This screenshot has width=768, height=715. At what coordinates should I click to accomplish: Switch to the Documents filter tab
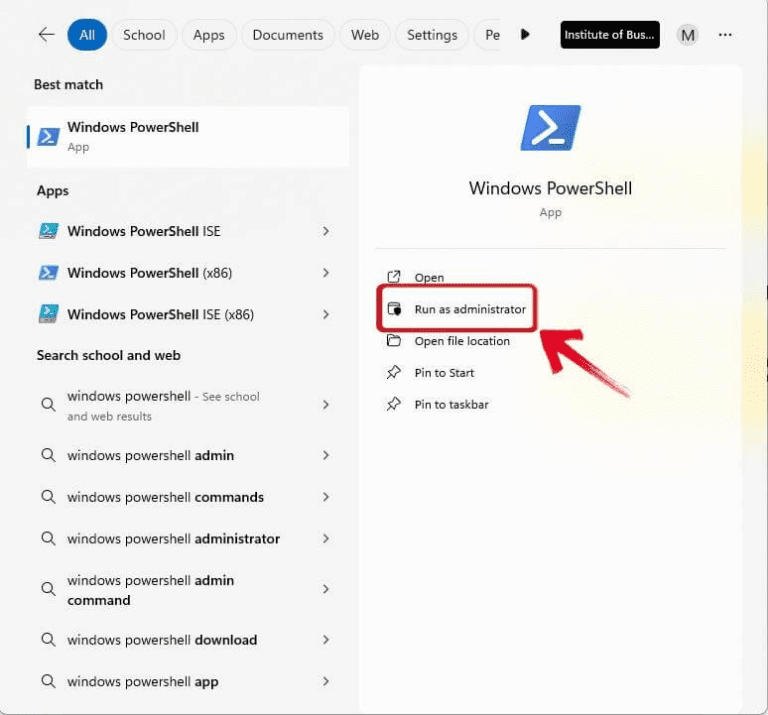tap(288, 35)
